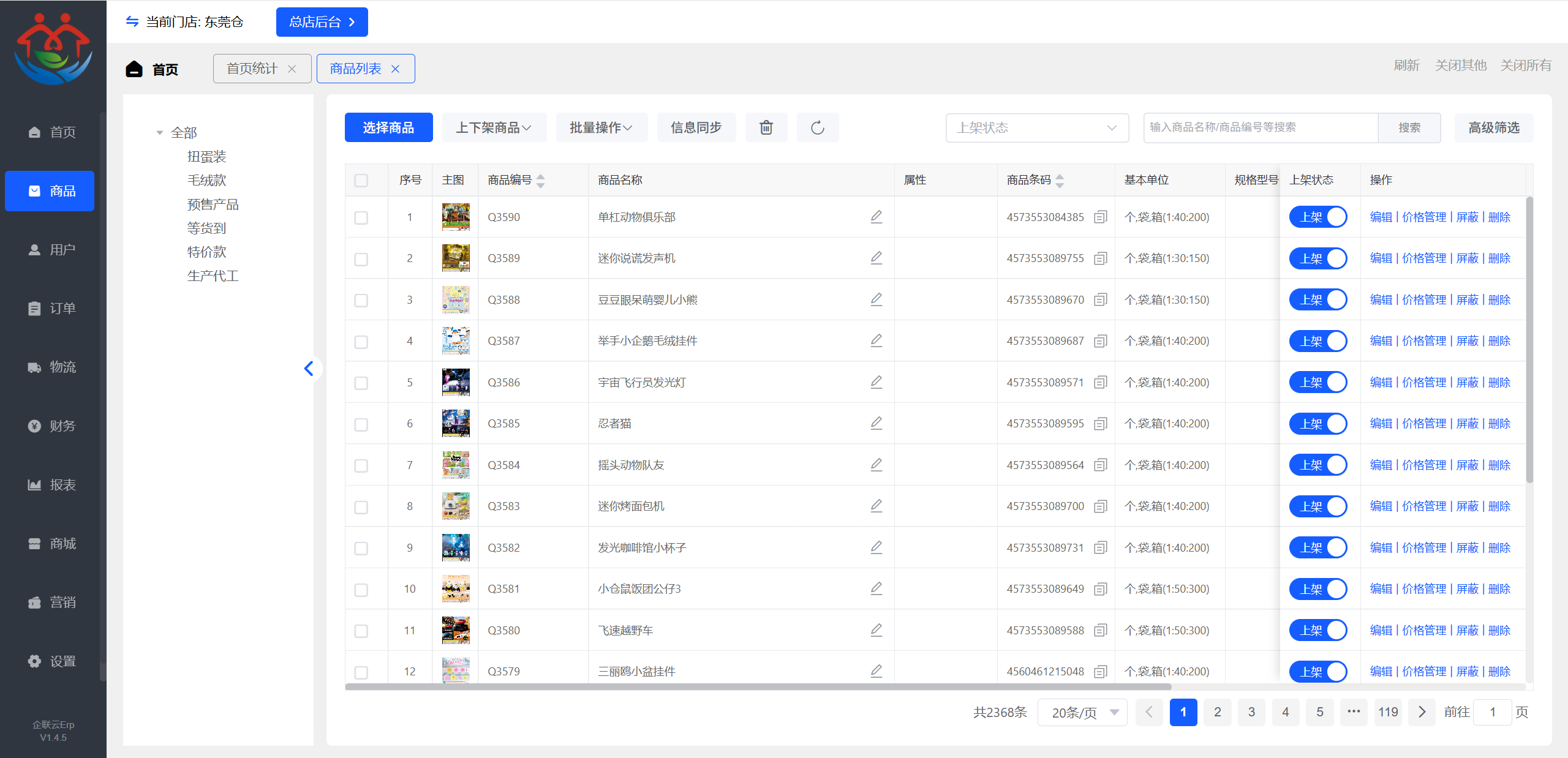
Task: Expand the 批量操作 dropdown
Action: [601, 127]
